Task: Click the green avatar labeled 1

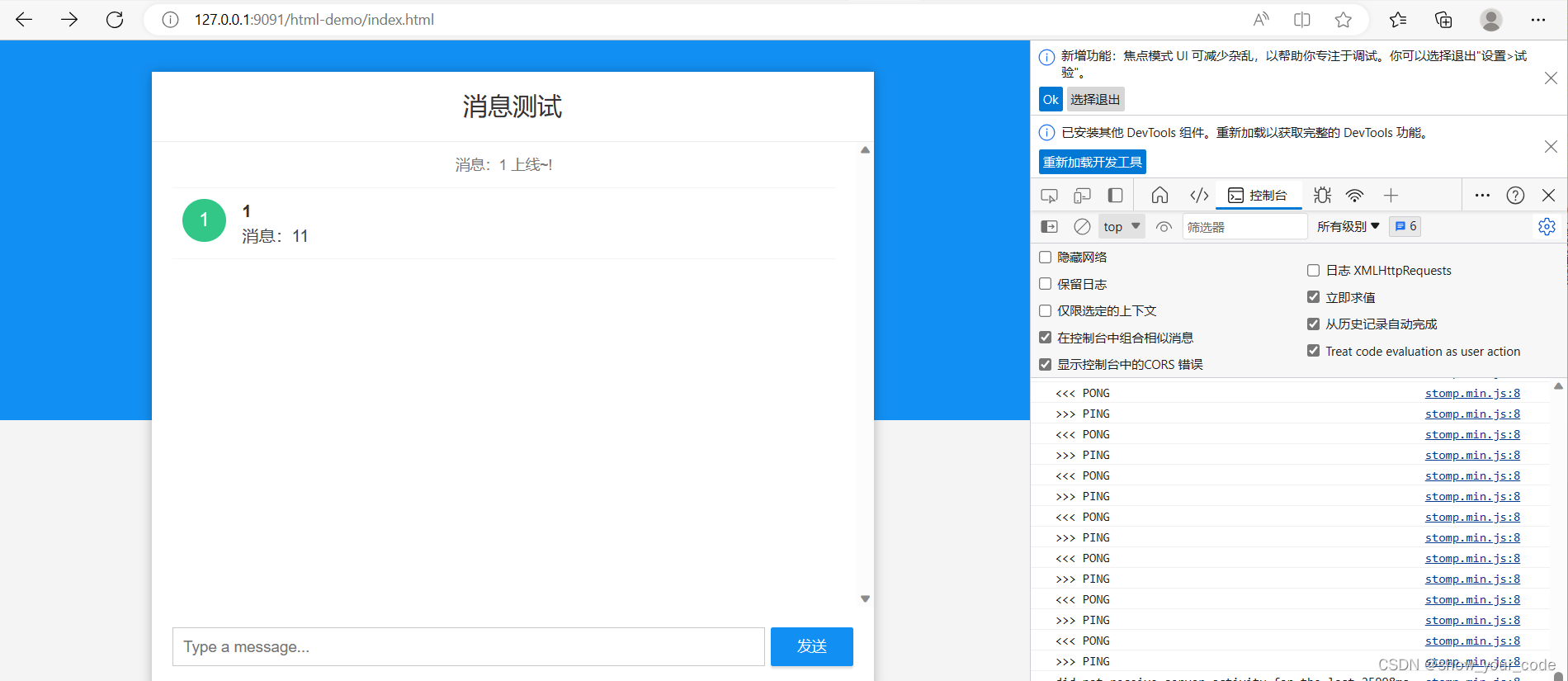Action: pyautogui.click(x=204, y=220)
